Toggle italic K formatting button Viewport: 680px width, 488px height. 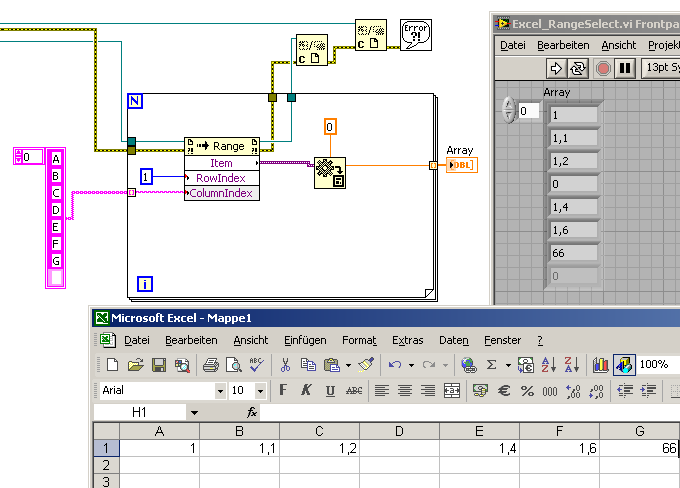(306, 390)
